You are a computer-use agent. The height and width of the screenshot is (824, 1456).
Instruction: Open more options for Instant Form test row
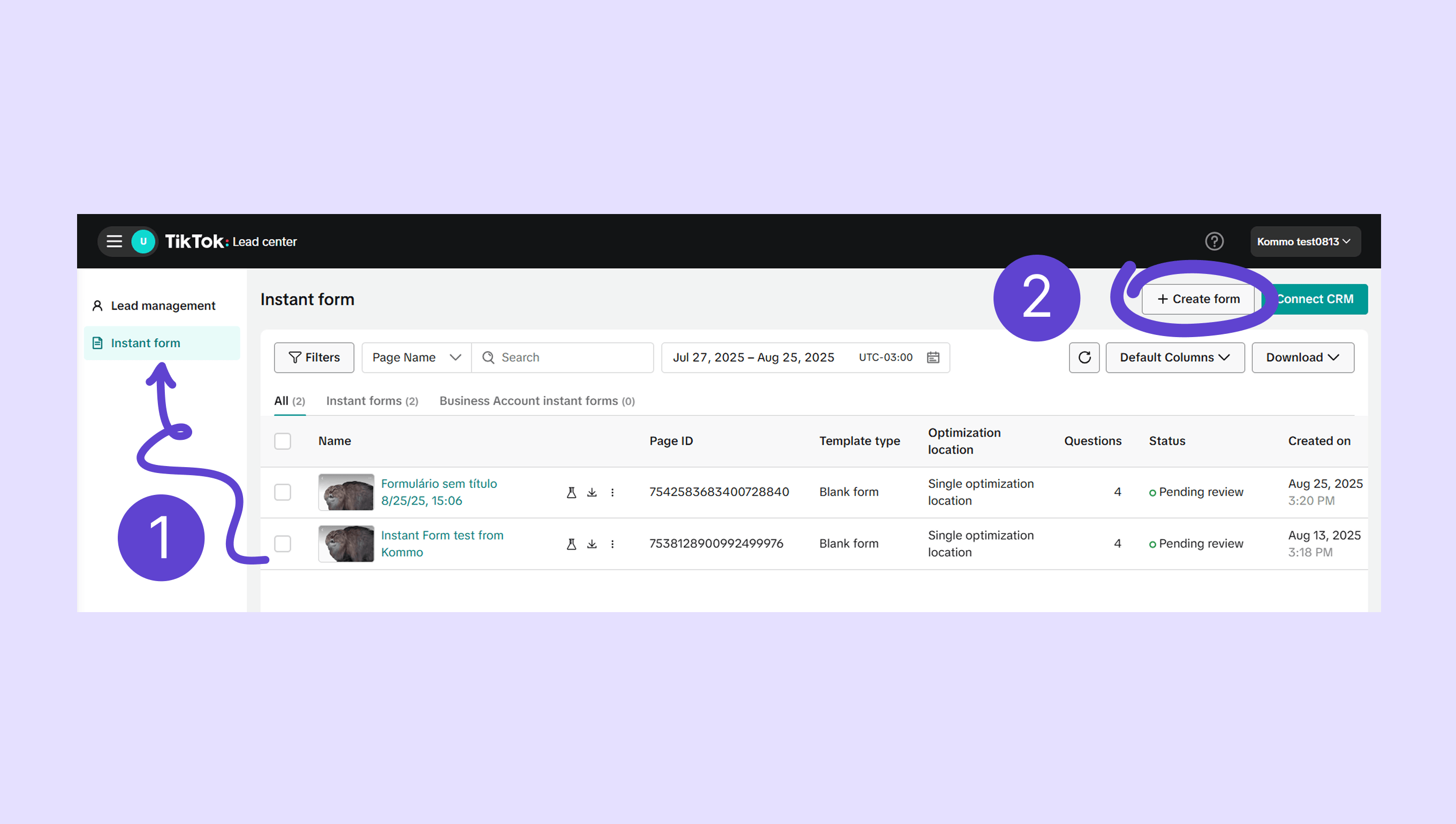click(x=612, y=544)
